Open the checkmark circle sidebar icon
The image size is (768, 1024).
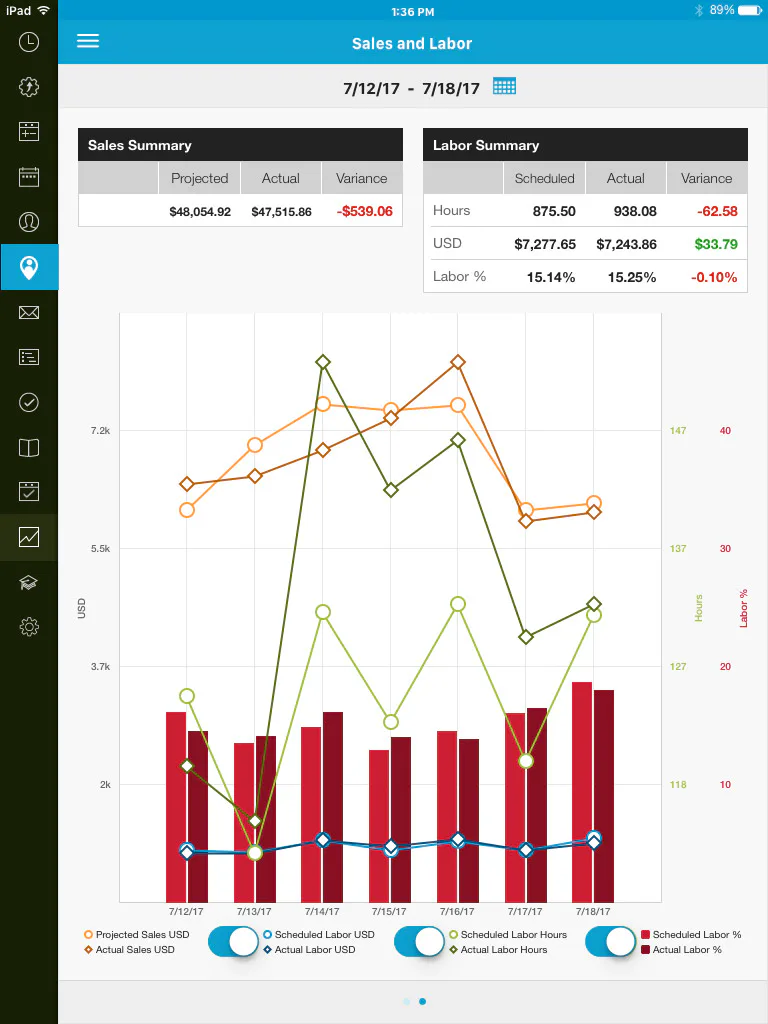29,402
